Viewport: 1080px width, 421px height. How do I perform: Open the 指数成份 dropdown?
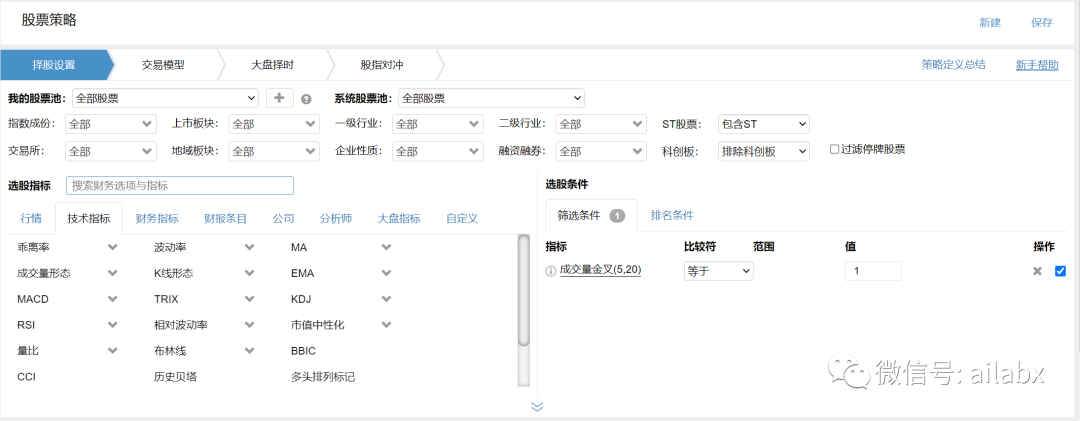pos(111,124)
